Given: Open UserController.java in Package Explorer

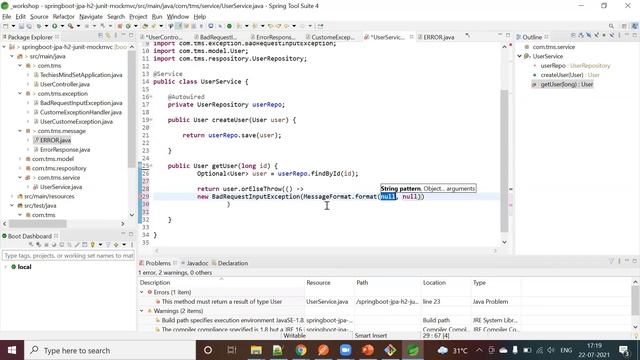Looking at the screenshot, I should [64, 84].
